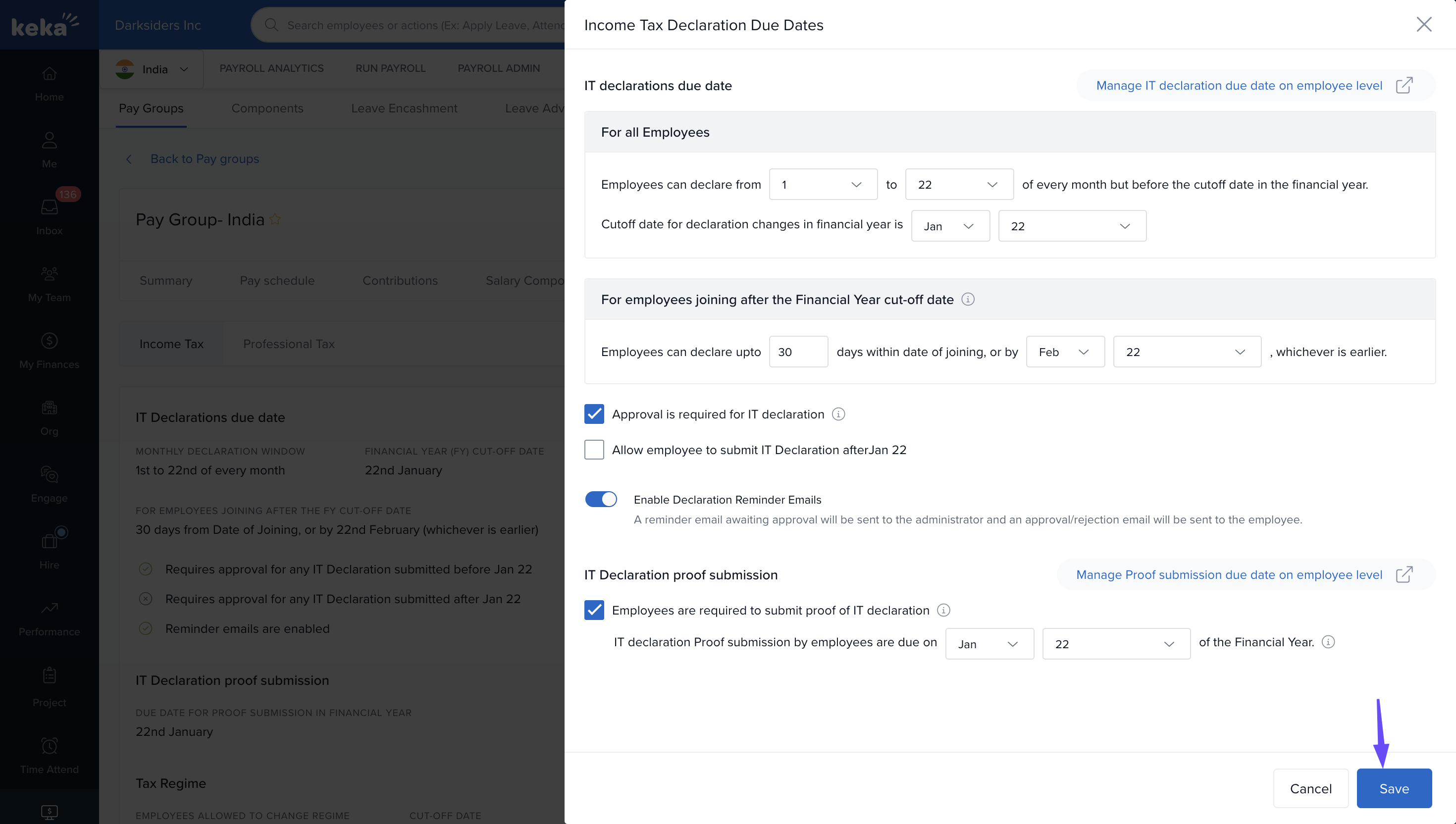This screenshot has height=824, width=1456.
Task: Click the Inbox icon in sidebar
Action: pos(49,207)
